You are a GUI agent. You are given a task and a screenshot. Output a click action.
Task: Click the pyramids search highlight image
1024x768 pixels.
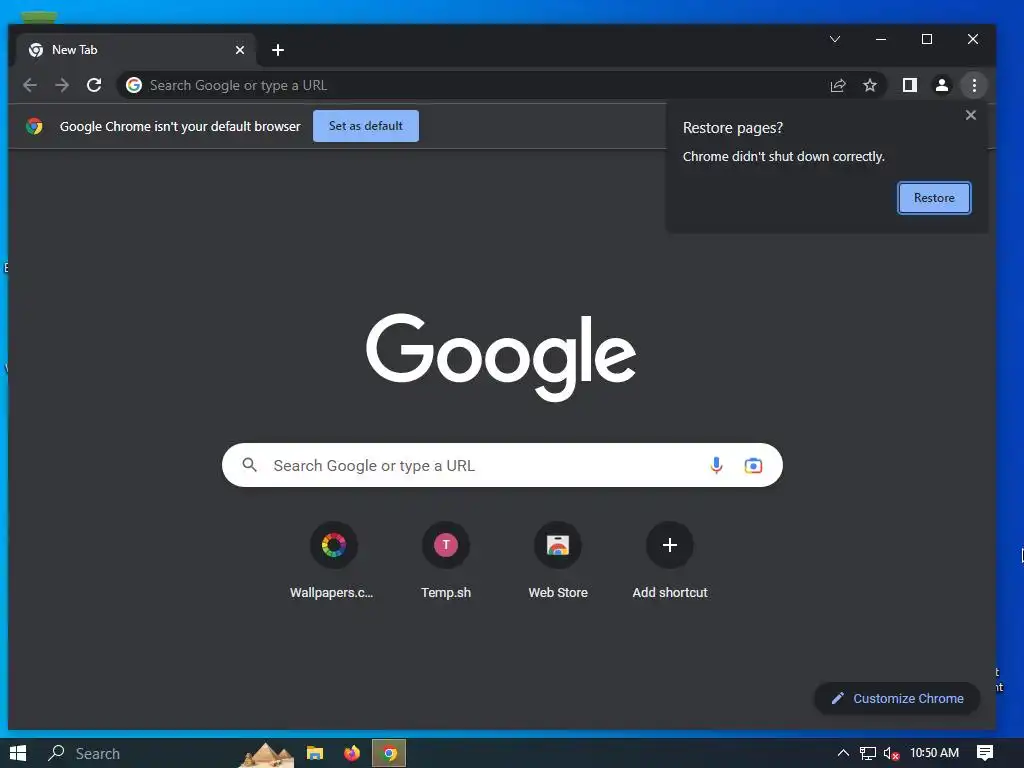266,754
